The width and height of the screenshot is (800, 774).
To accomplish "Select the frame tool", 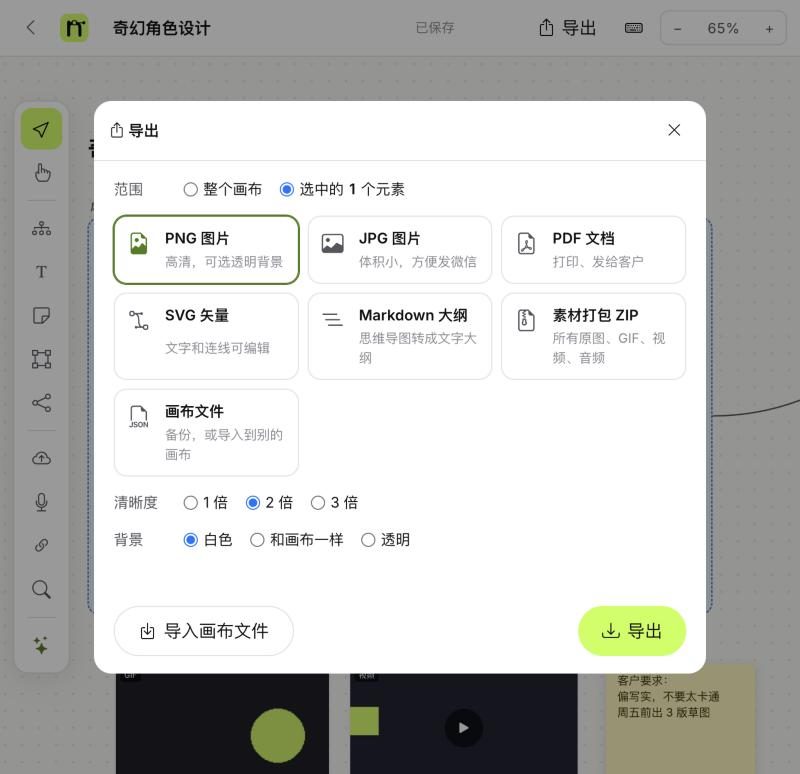I will pos(41,359).
